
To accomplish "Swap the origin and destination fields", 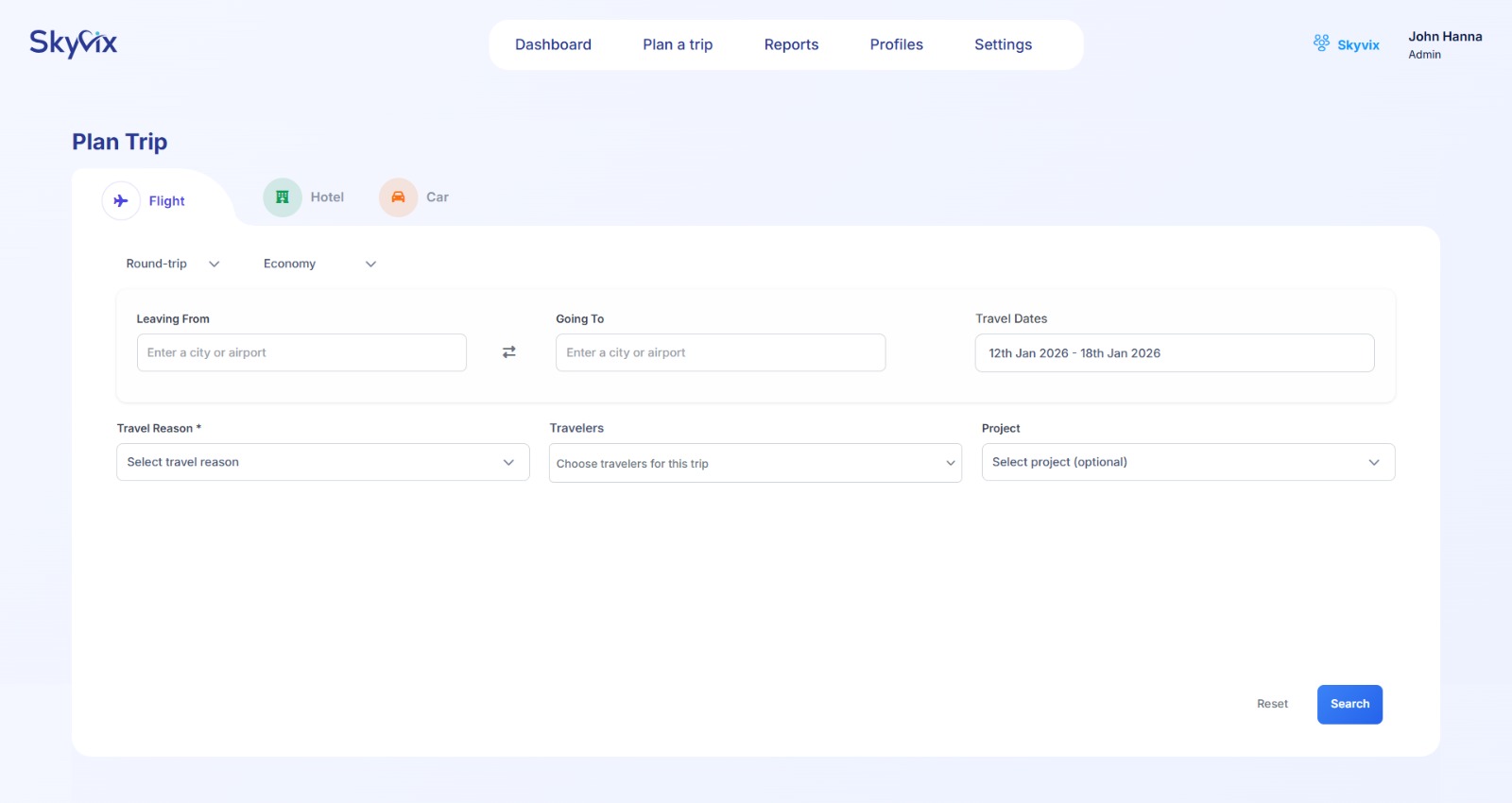I will point(509,352).
